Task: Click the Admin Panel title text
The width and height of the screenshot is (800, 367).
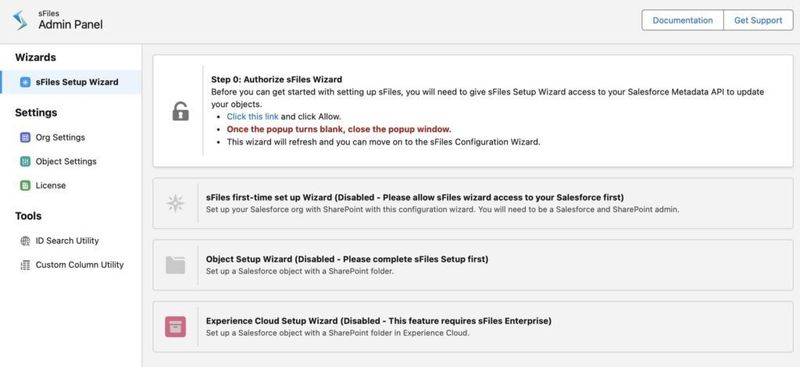Action: click(x=70, y=25)
